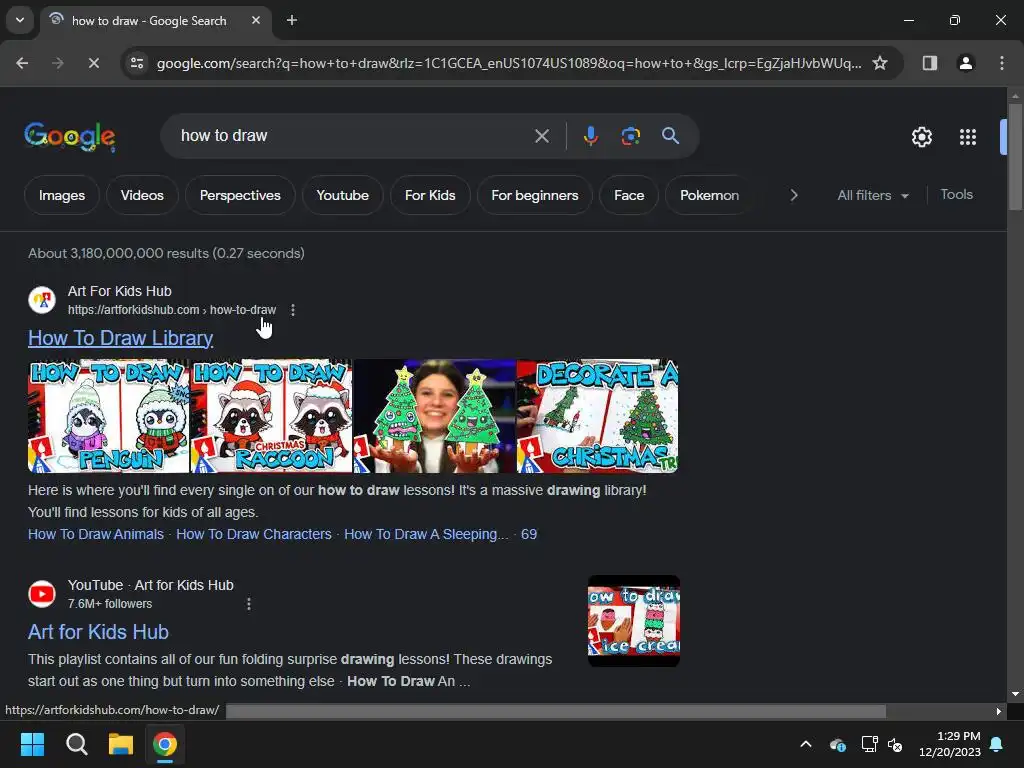Viewport: 1024px width, 768px height.
Task: Open the Christmas Raccoon thumbnail
Action: click(271, 416)
